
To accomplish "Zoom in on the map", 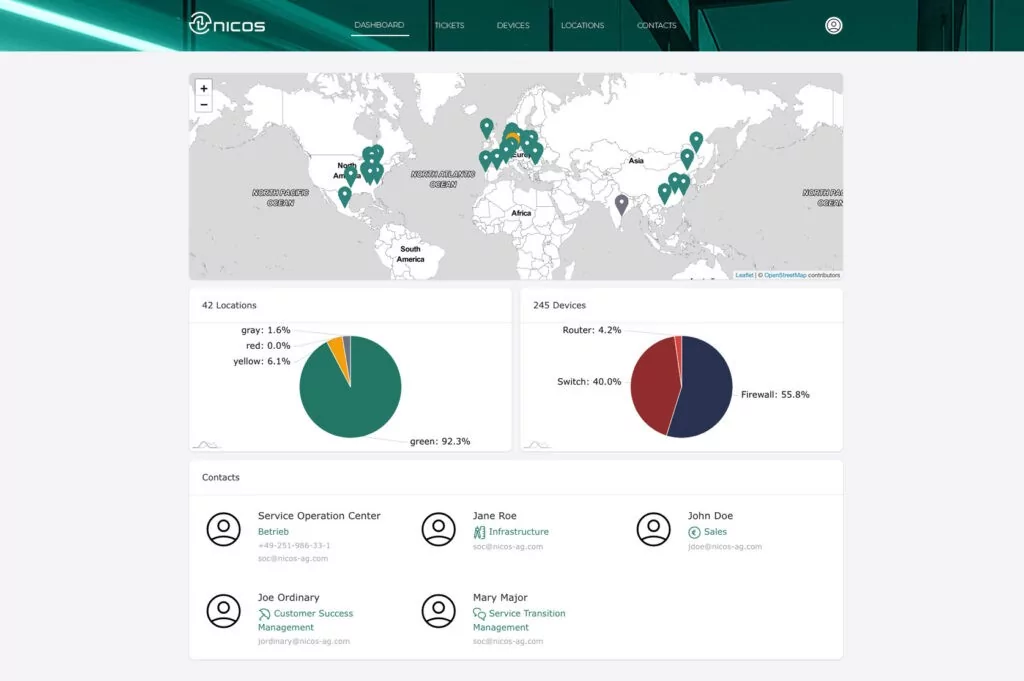I will tap(204, 88).
